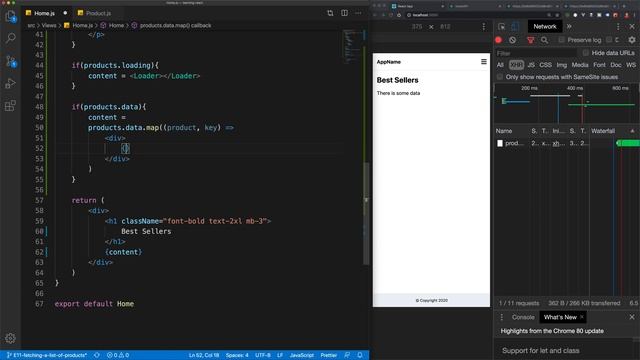Click the AppName header link
The width and height of the screenshot is (640, 360).
[x=389, y=62]
